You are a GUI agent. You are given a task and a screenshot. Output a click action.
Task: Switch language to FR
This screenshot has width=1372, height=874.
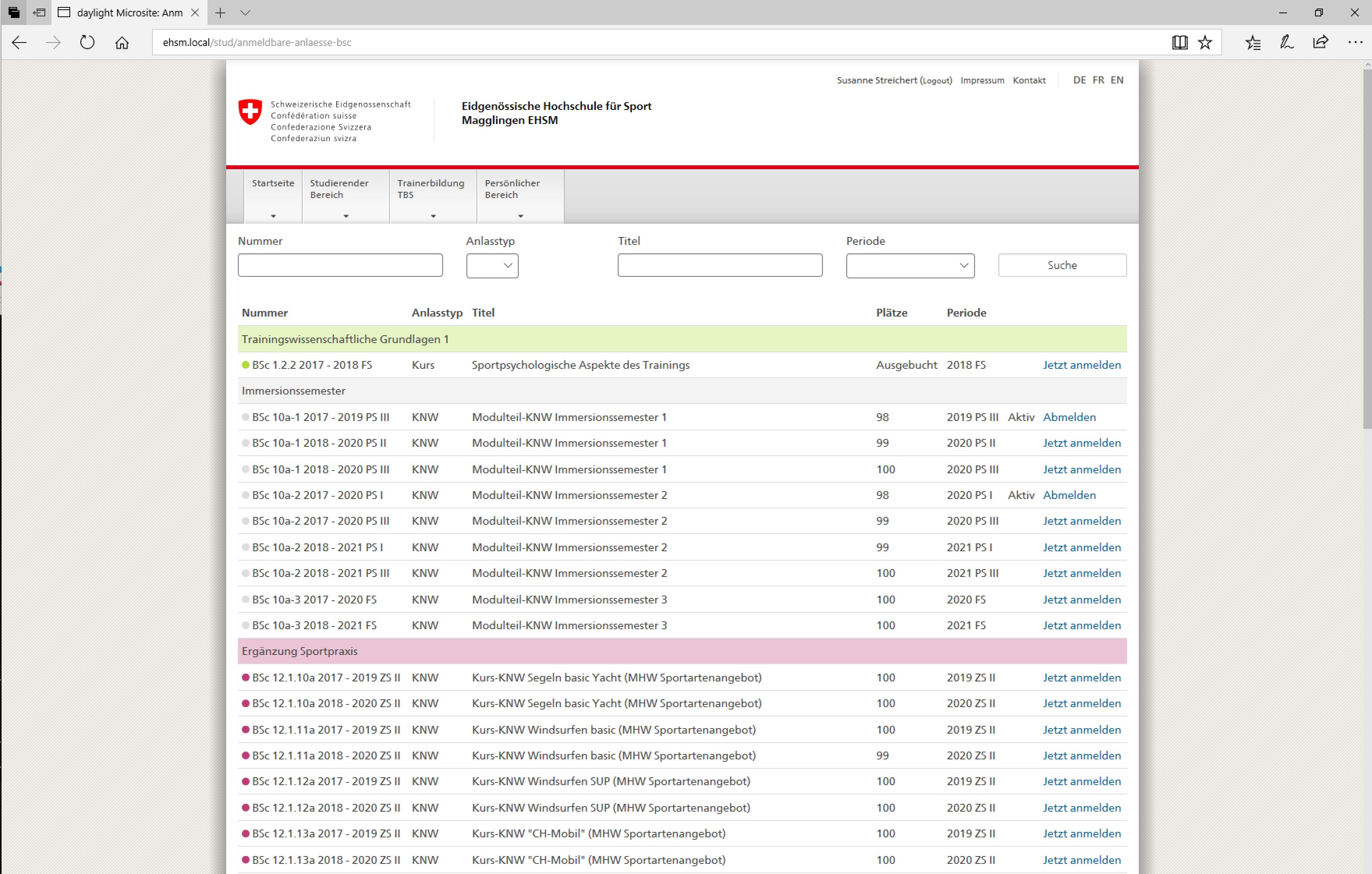pos(1098,80)
